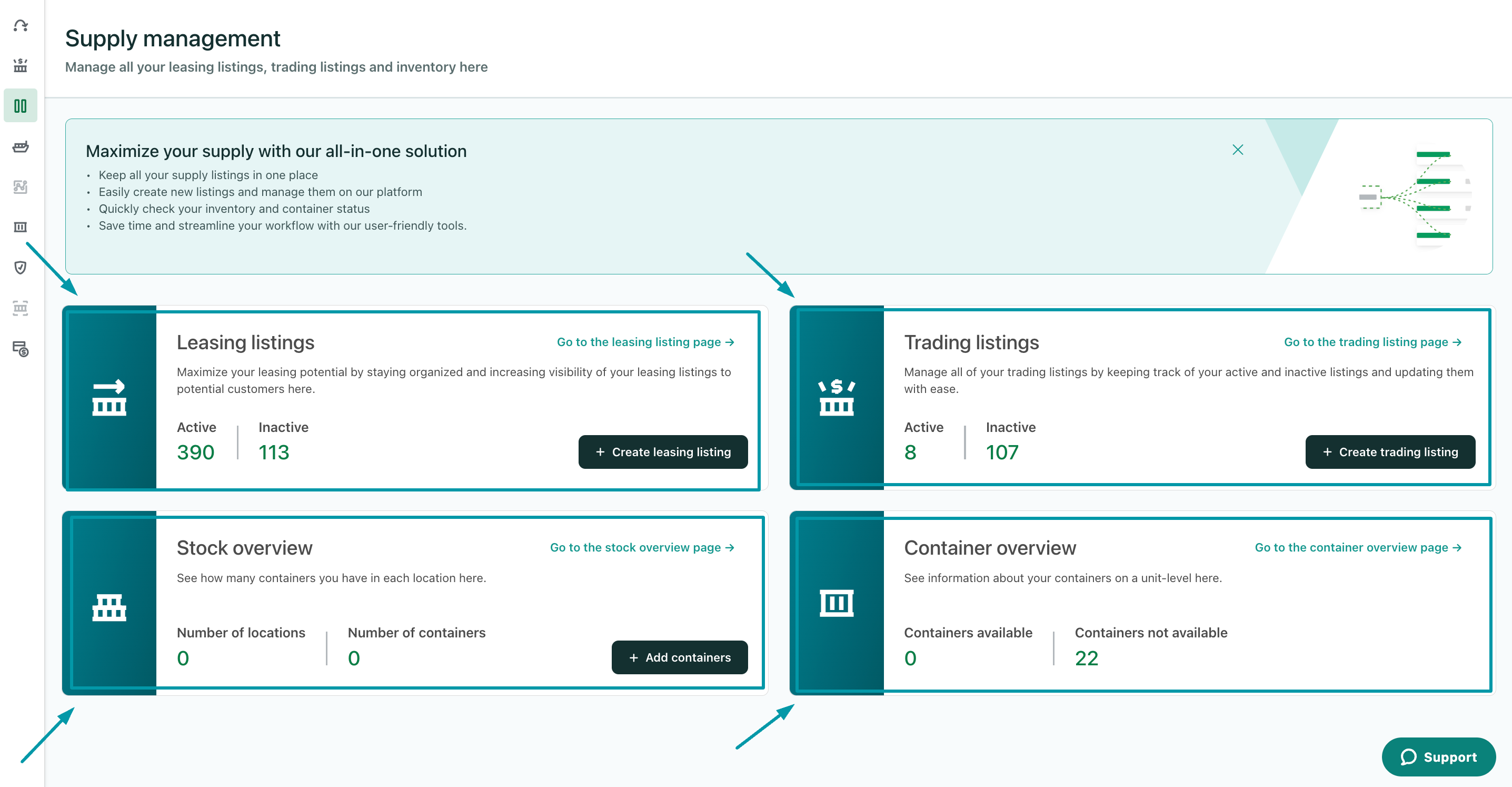Go to the stock overview page
This screenshot has width=1512, height=787.
point(642,547)
